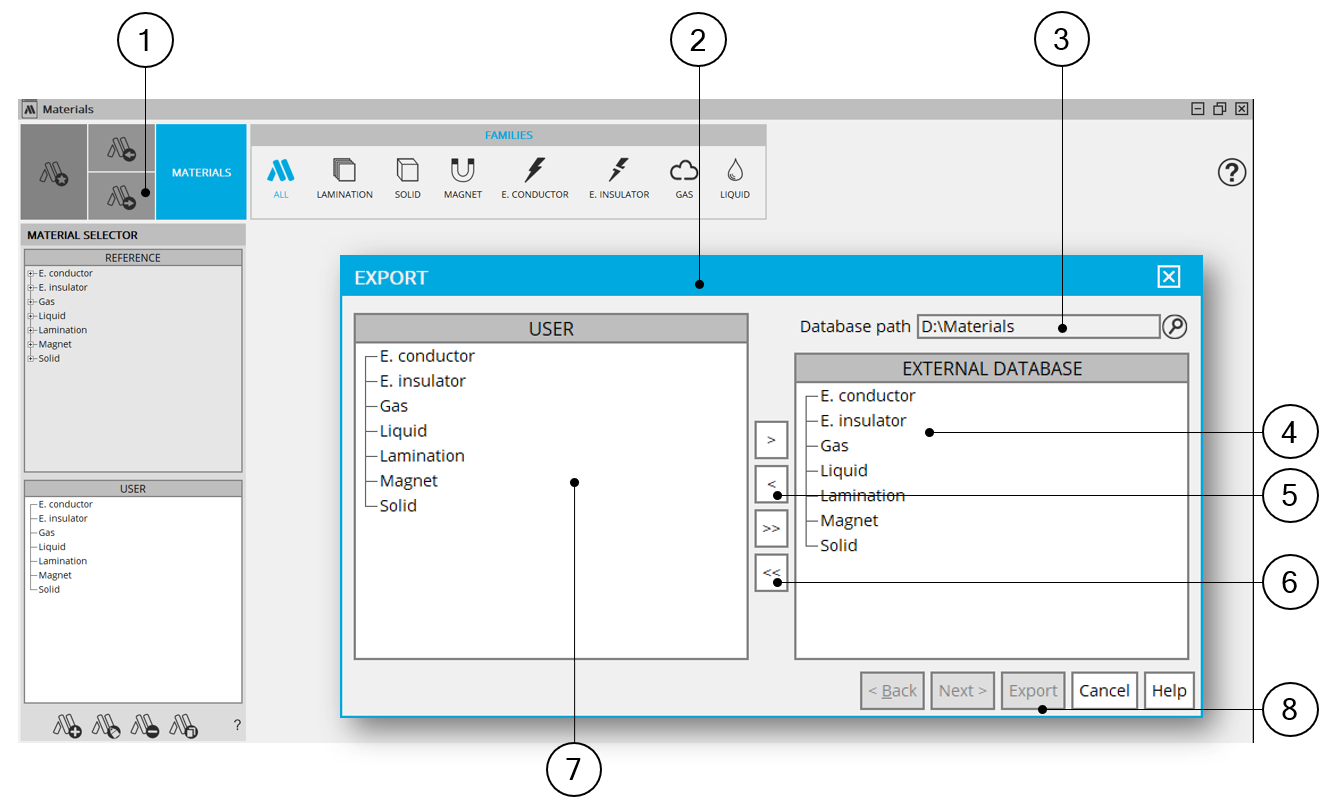
Task: Click the Cancel button in Export dialog
Action: pyautogui.click(x=1104, y=691)
